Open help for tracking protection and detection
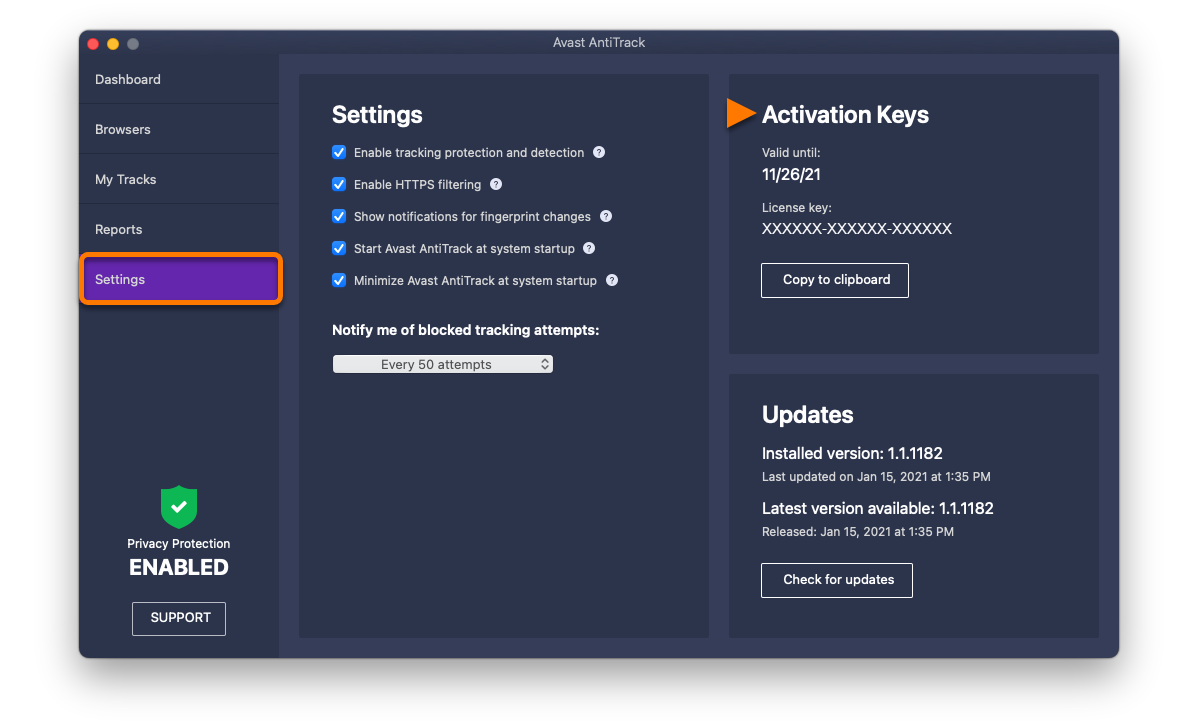1196x722 pixels. click(x=600, y=152)
